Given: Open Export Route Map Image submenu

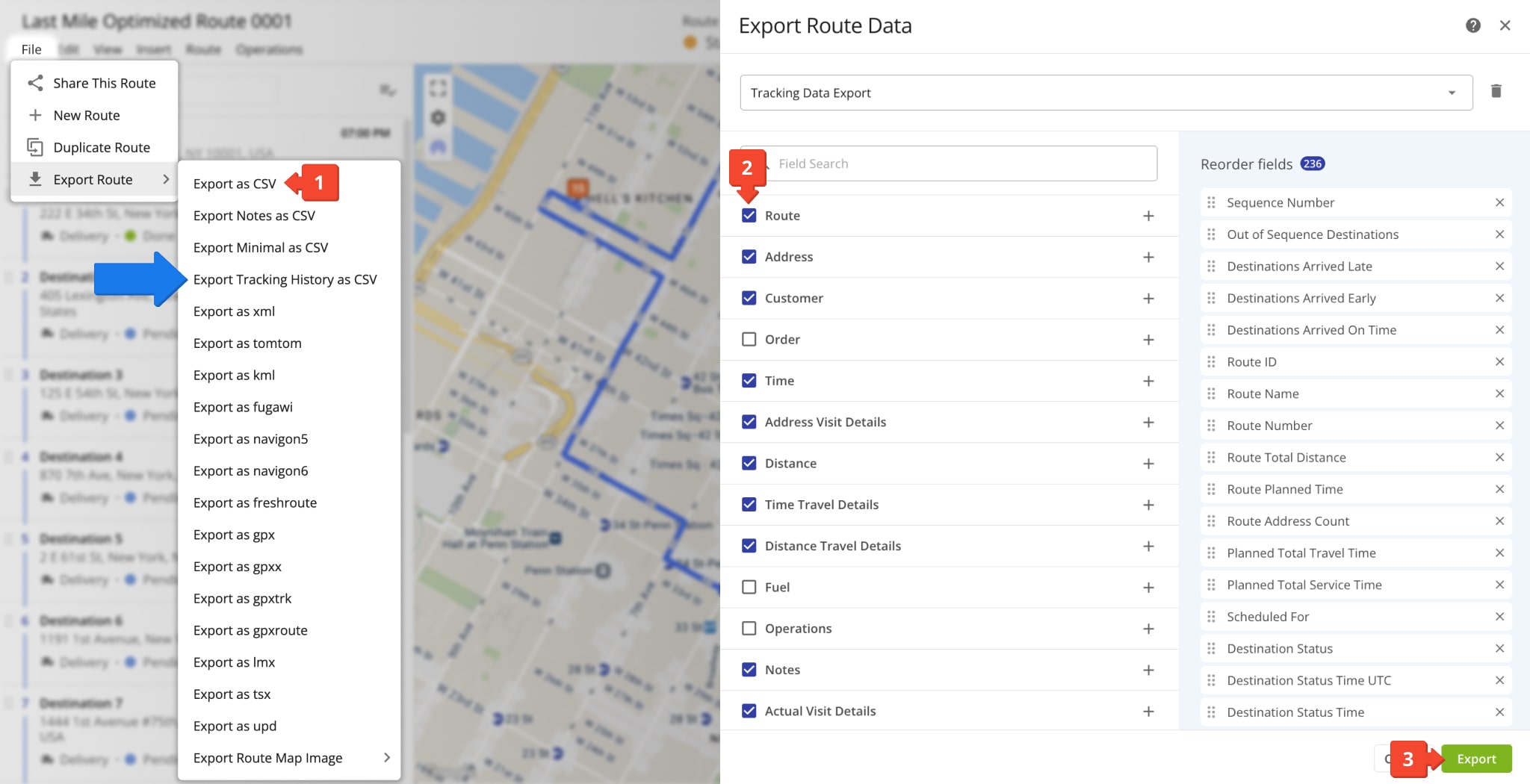Looking at the screenshot, I should point(290,758).
